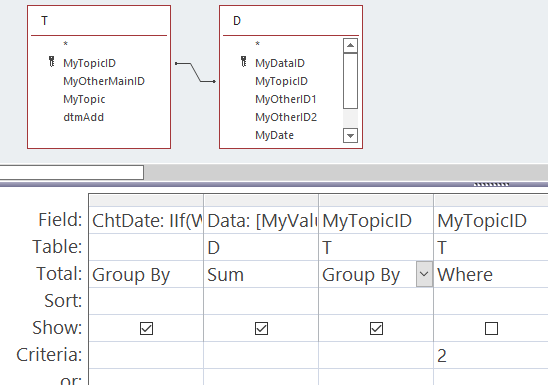
Task: Select MyOtherMainID field in table T
Action: coord(104,81)
